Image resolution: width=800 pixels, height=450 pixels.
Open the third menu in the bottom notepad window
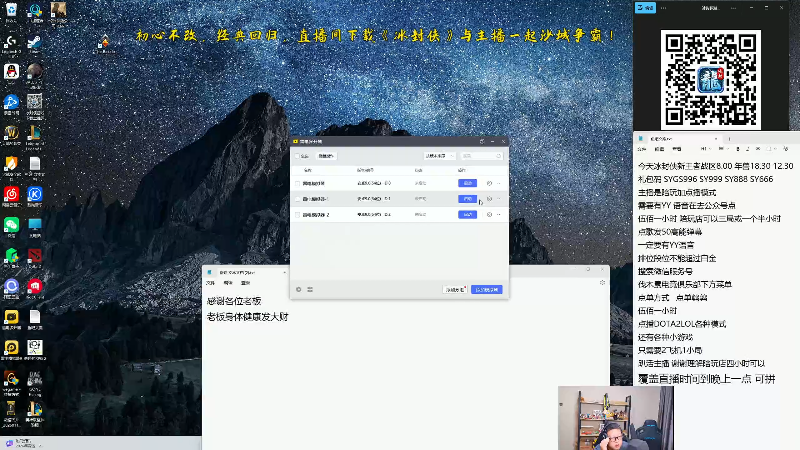point(245,283)
